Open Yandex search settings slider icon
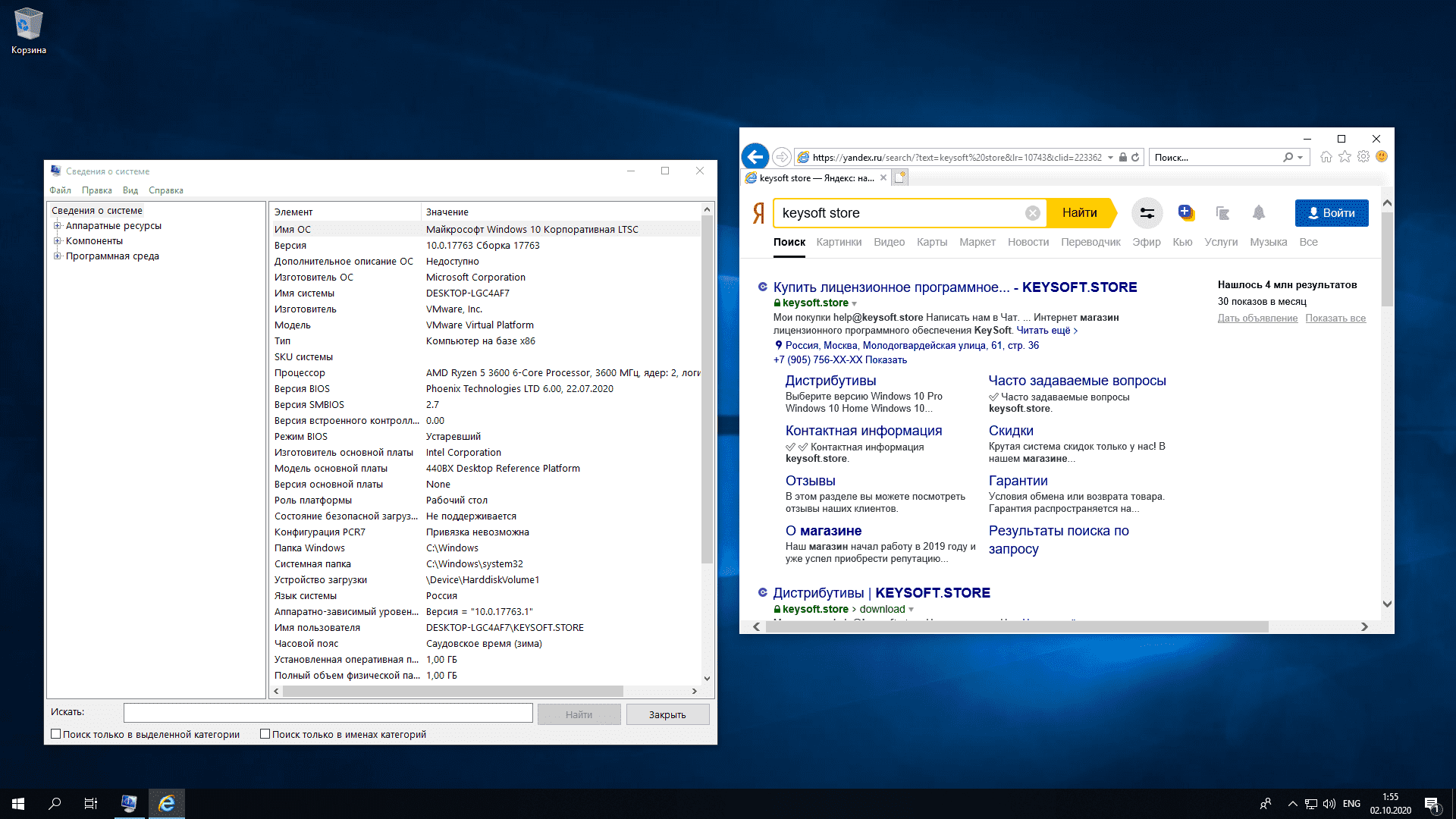The height and width of the screenshot is (819, 1456). point(1147,213)
